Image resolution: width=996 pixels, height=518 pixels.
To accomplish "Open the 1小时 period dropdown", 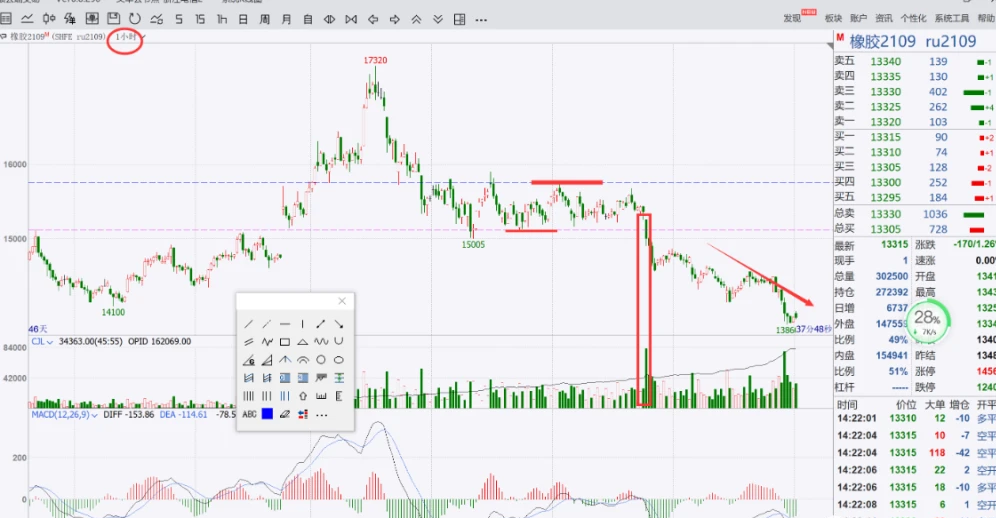I will (x=129, y=37).
